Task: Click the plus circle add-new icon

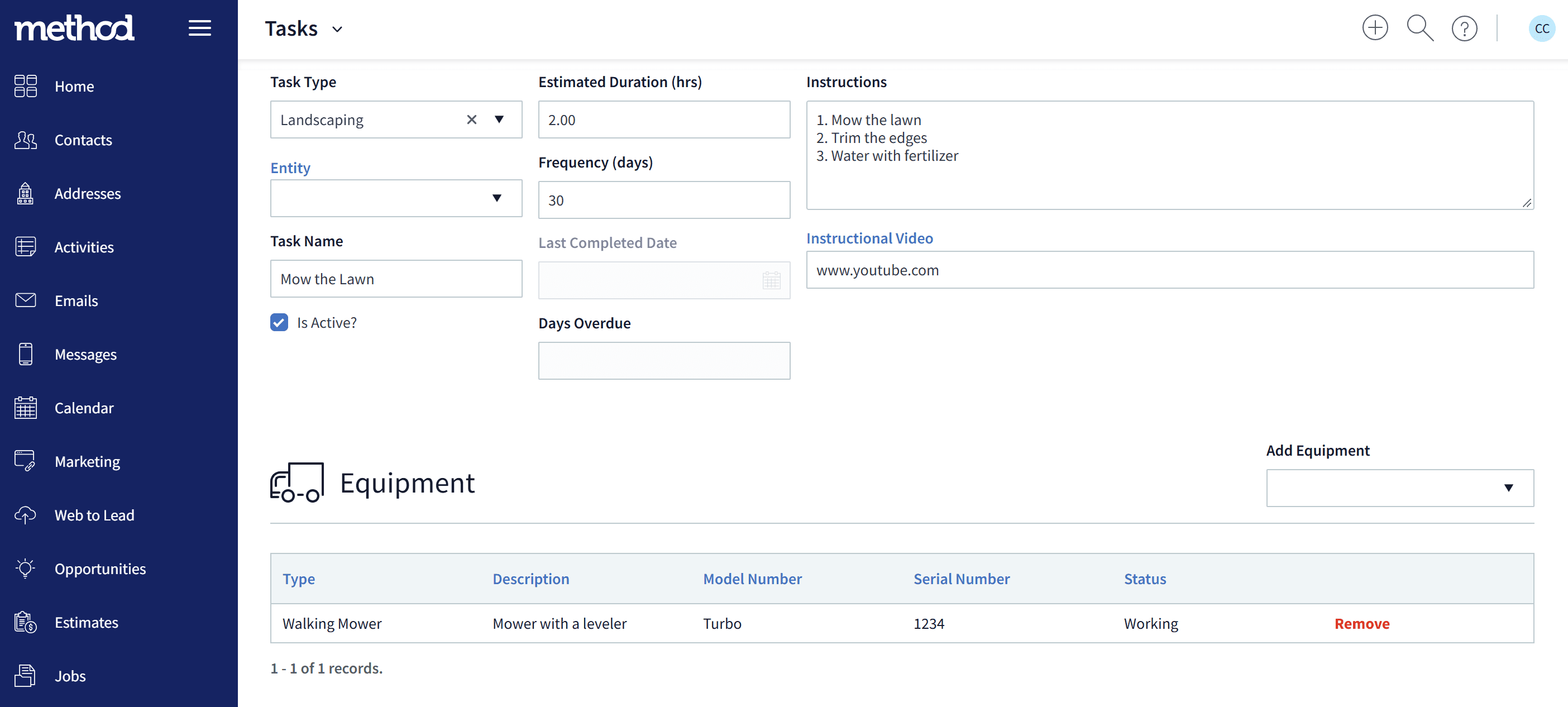Action: click(1374, 28)
